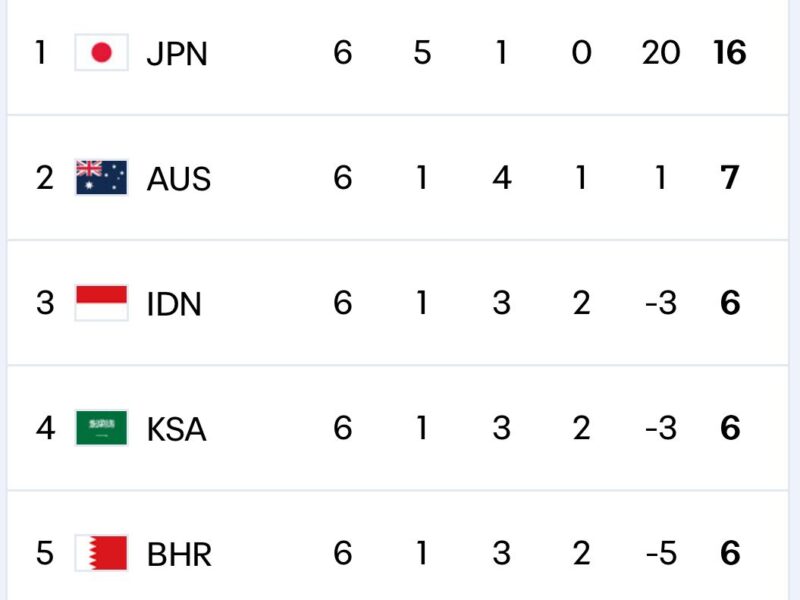Open the AUS team link
This screenshot has width=800, height=600.
coord(178,178)
